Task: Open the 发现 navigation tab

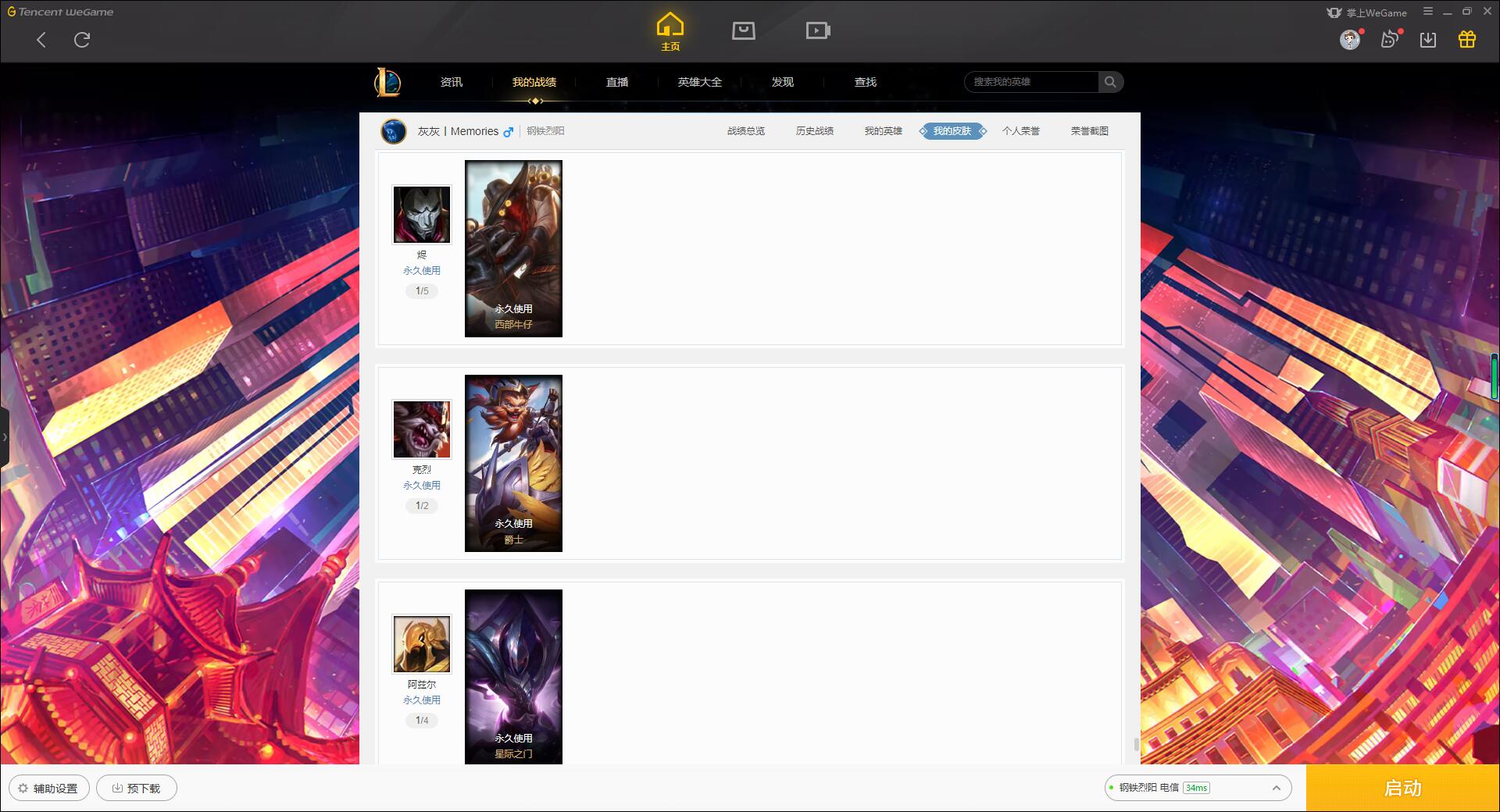Action: 783,82
